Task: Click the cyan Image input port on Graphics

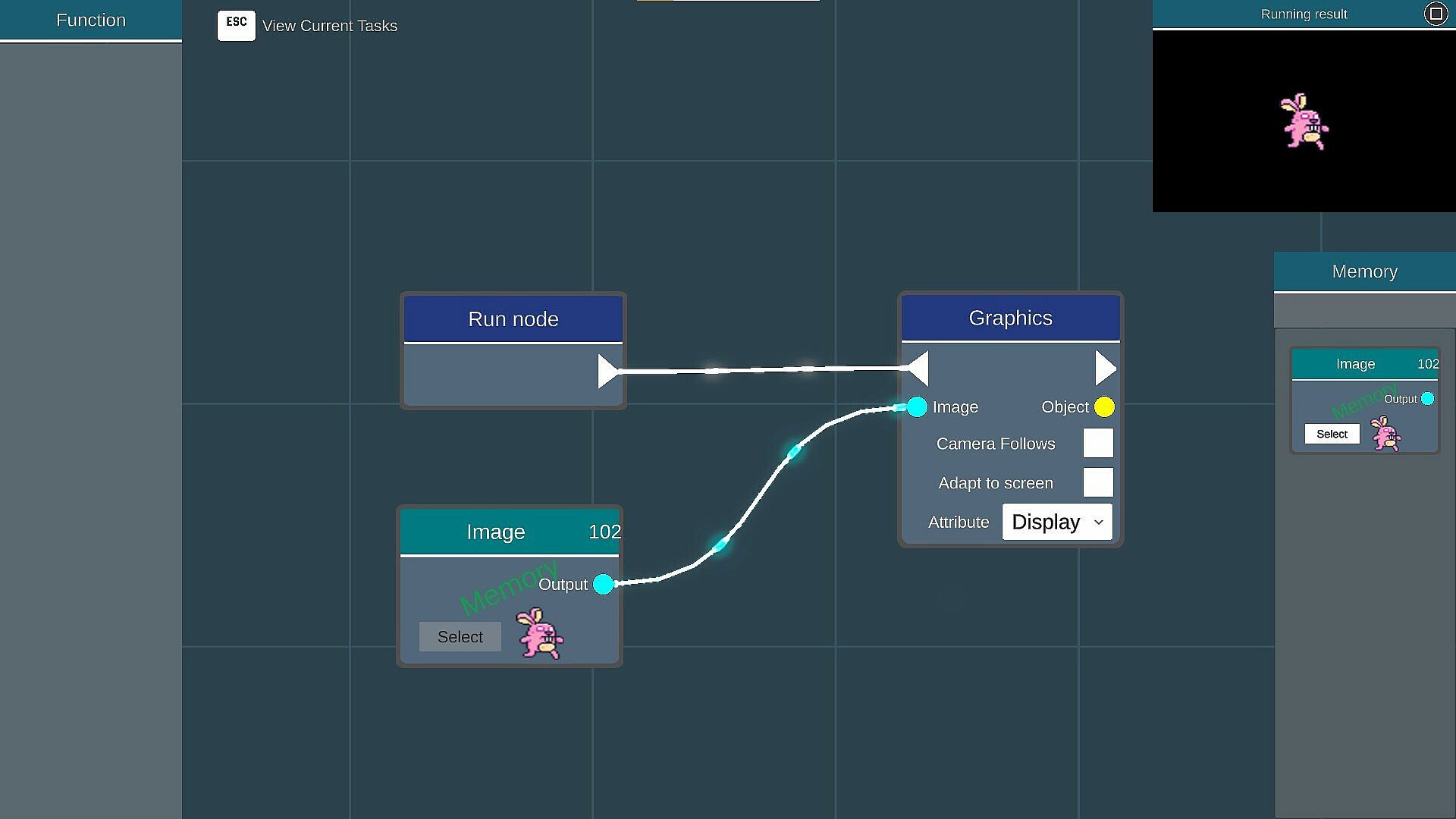Action: coord(917,407)
